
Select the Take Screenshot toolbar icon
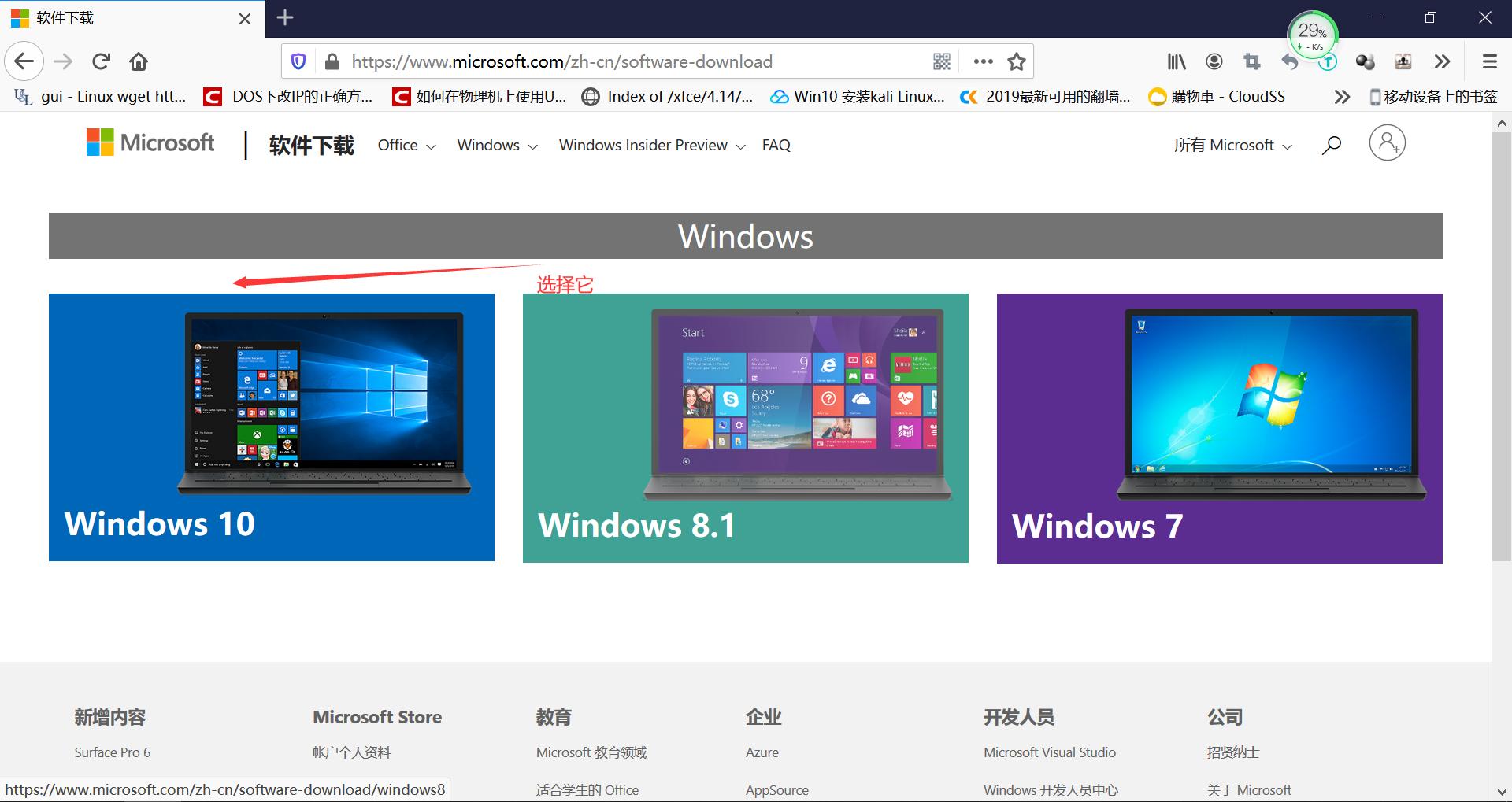(1252, 61)
